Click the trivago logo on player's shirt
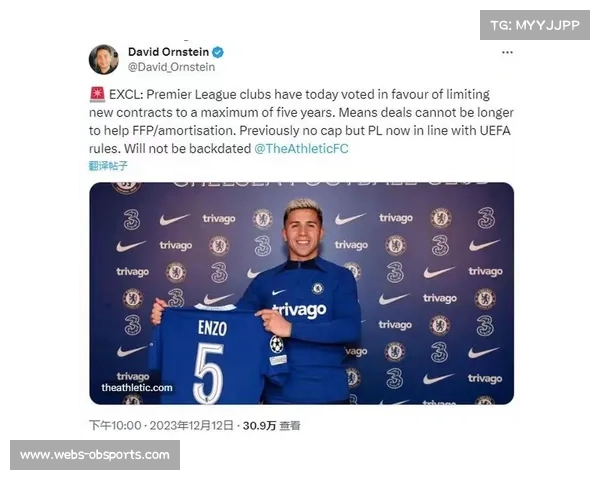The image size is (600, 480). pos(300,310)
